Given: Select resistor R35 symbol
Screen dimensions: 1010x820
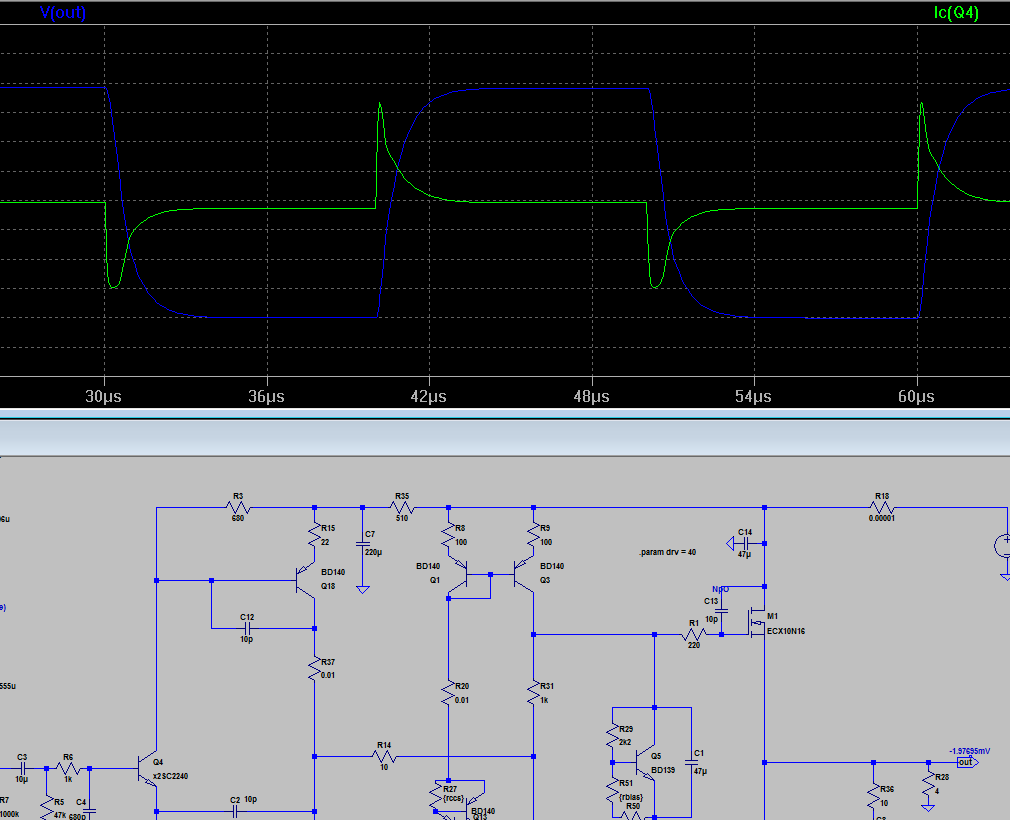Looking at the screenshot, I should [x=402, y=508].
